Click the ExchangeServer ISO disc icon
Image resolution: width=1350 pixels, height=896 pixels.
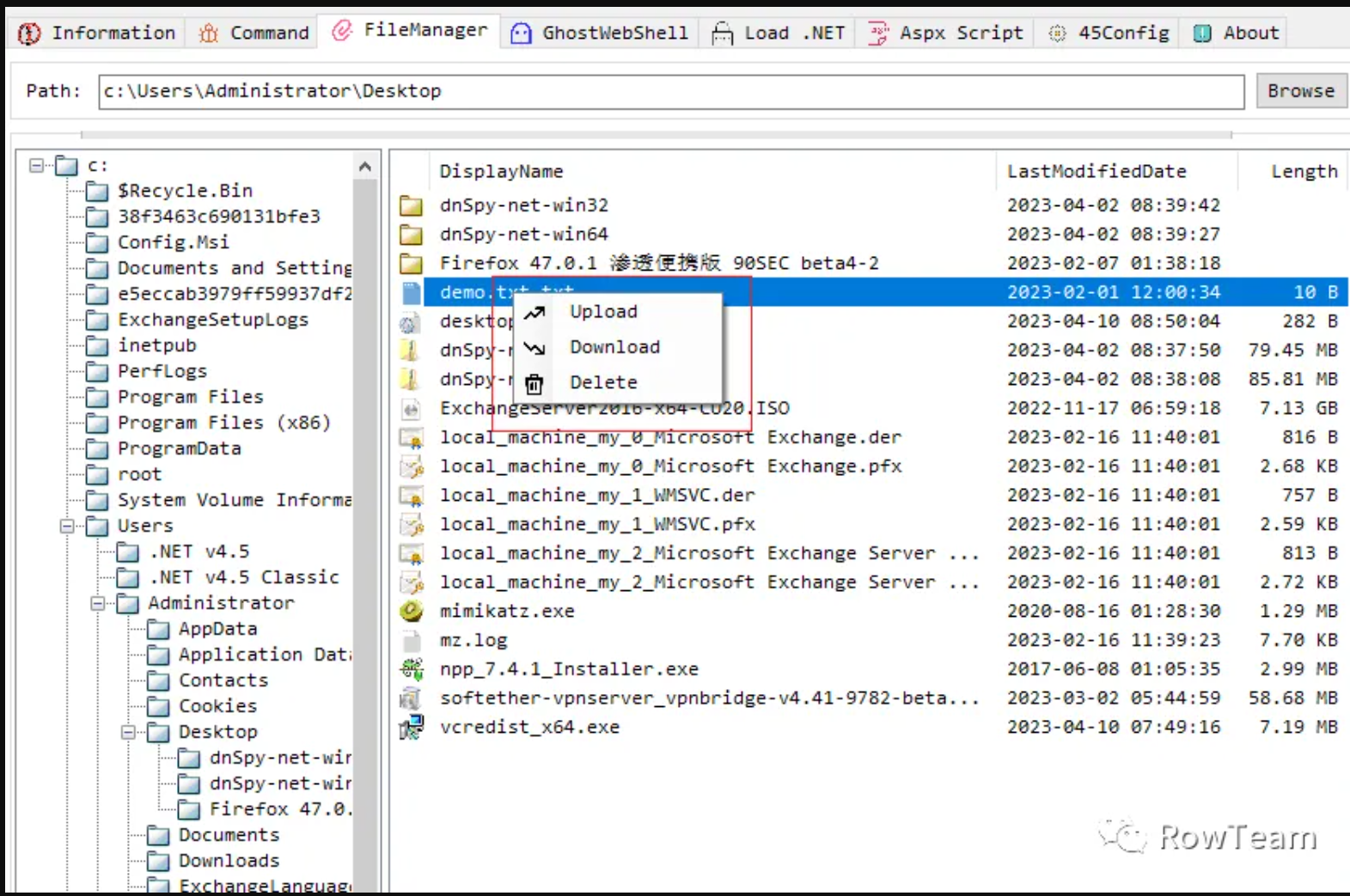[412, 409]
